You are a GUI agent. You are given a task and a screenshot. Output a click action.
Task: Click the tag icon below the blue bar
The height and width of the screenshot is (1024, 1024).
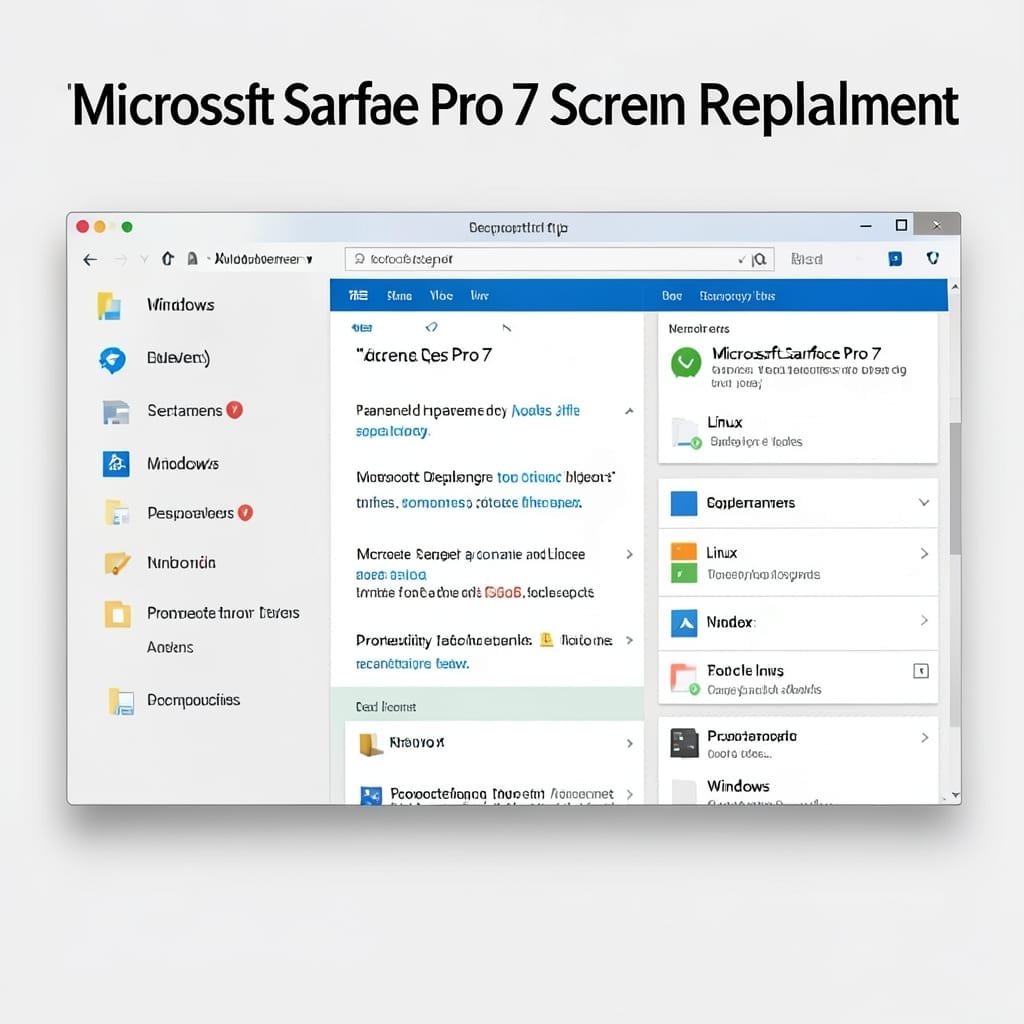pyautogui.click(x=431, y=327)
